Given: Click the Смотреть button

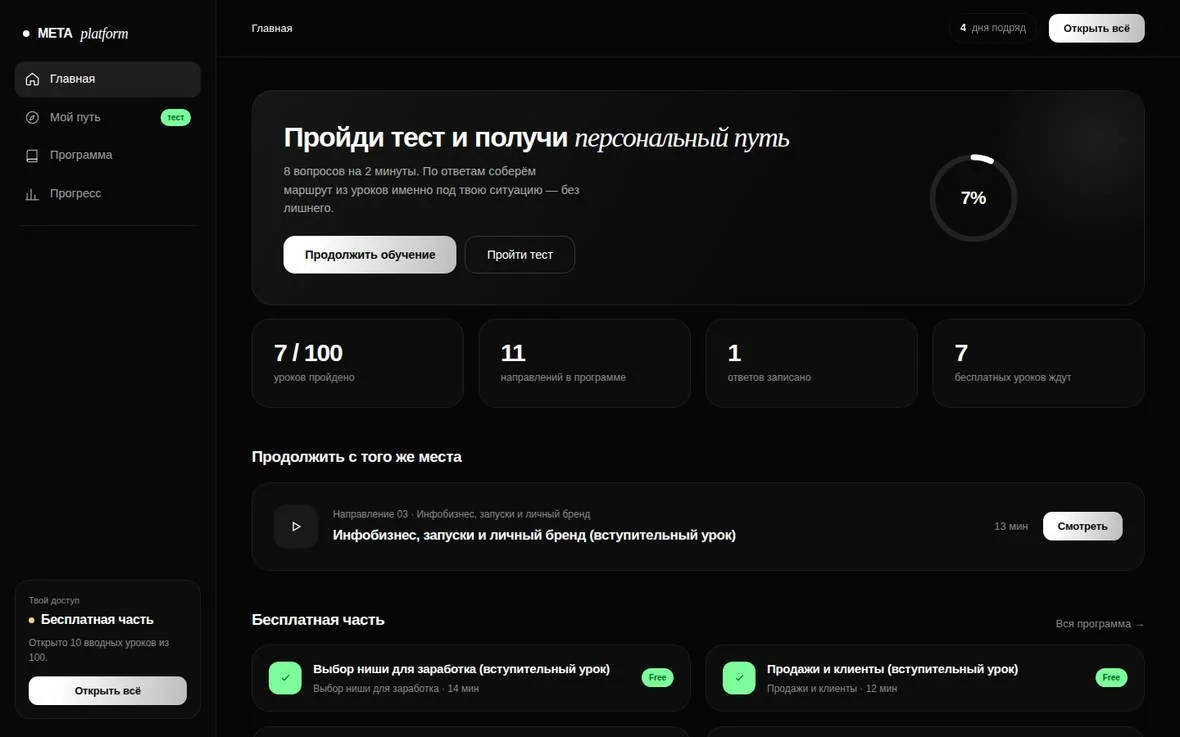Looking at the screenshot, I should pos(1082,526).
